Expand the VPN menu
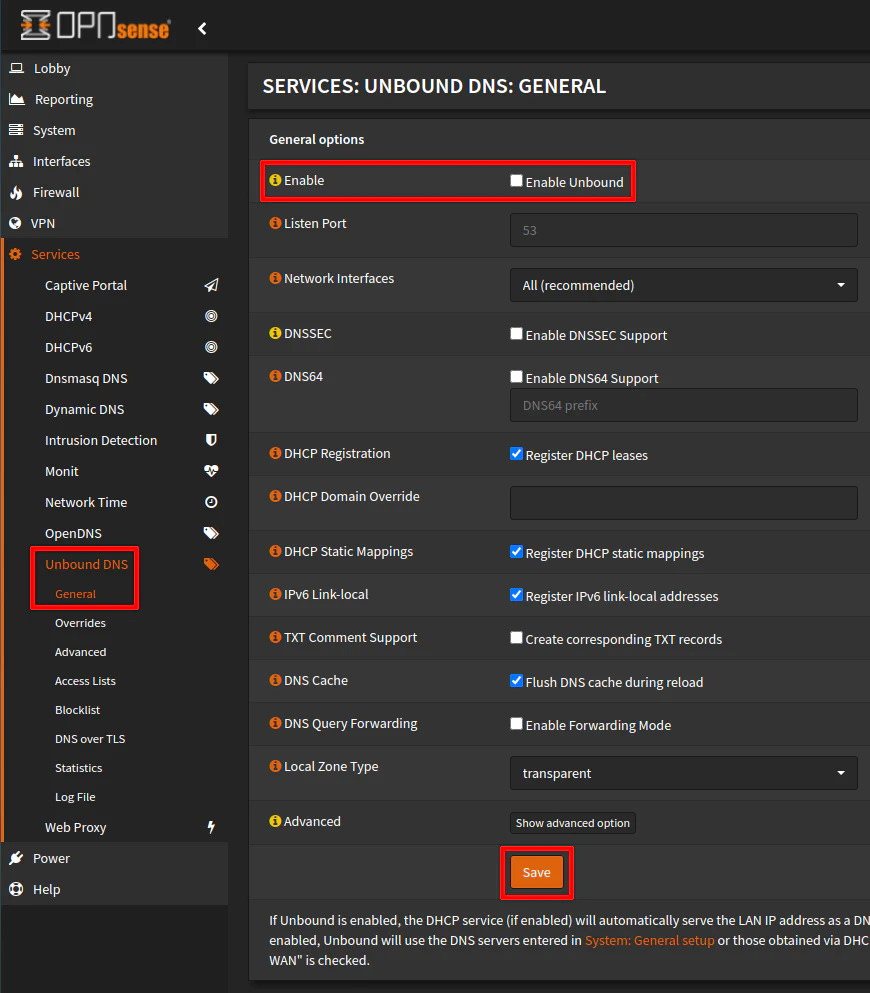 (114, 223)
